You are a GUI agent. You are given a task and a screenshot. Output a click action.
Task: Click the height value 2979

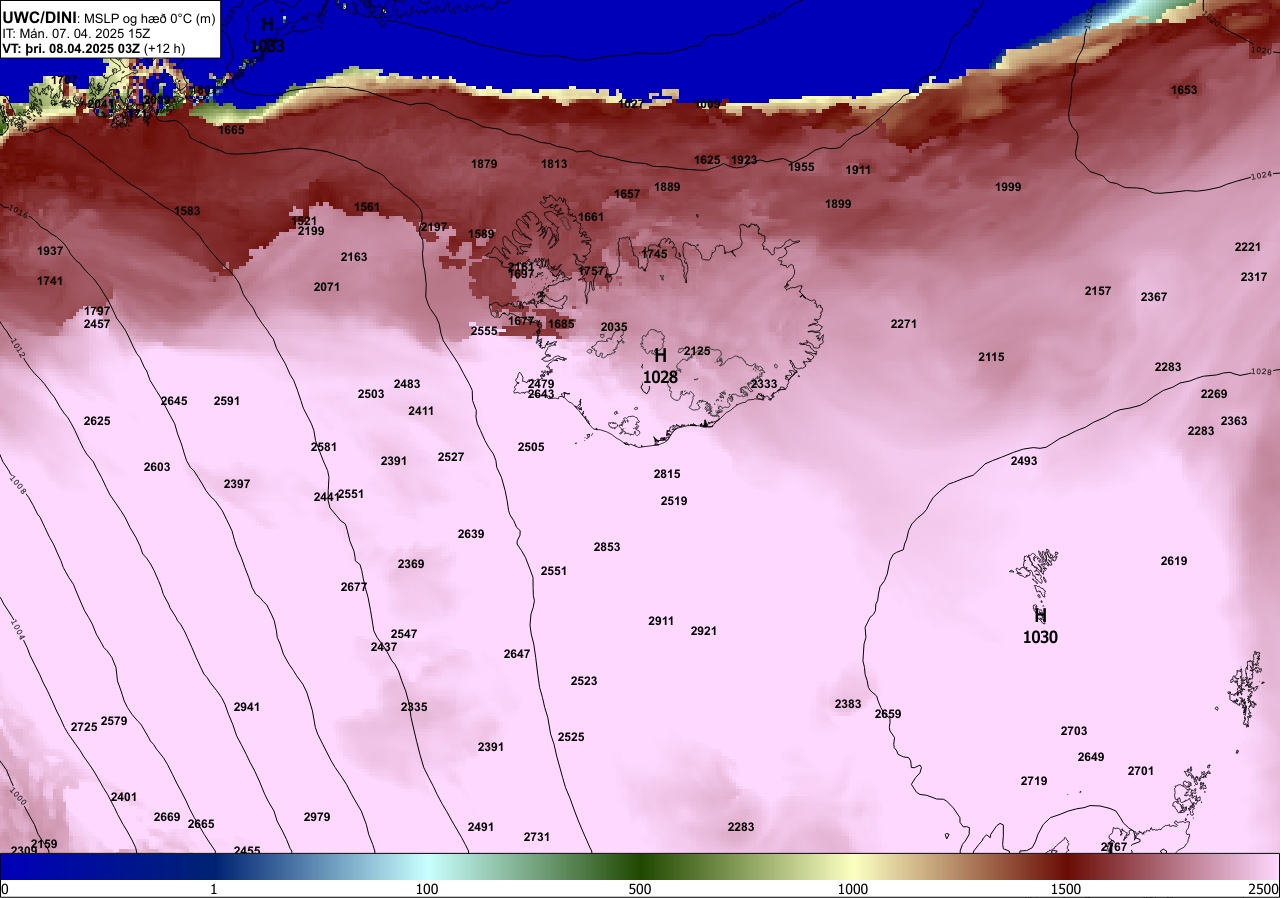click(x=317, y=817)
